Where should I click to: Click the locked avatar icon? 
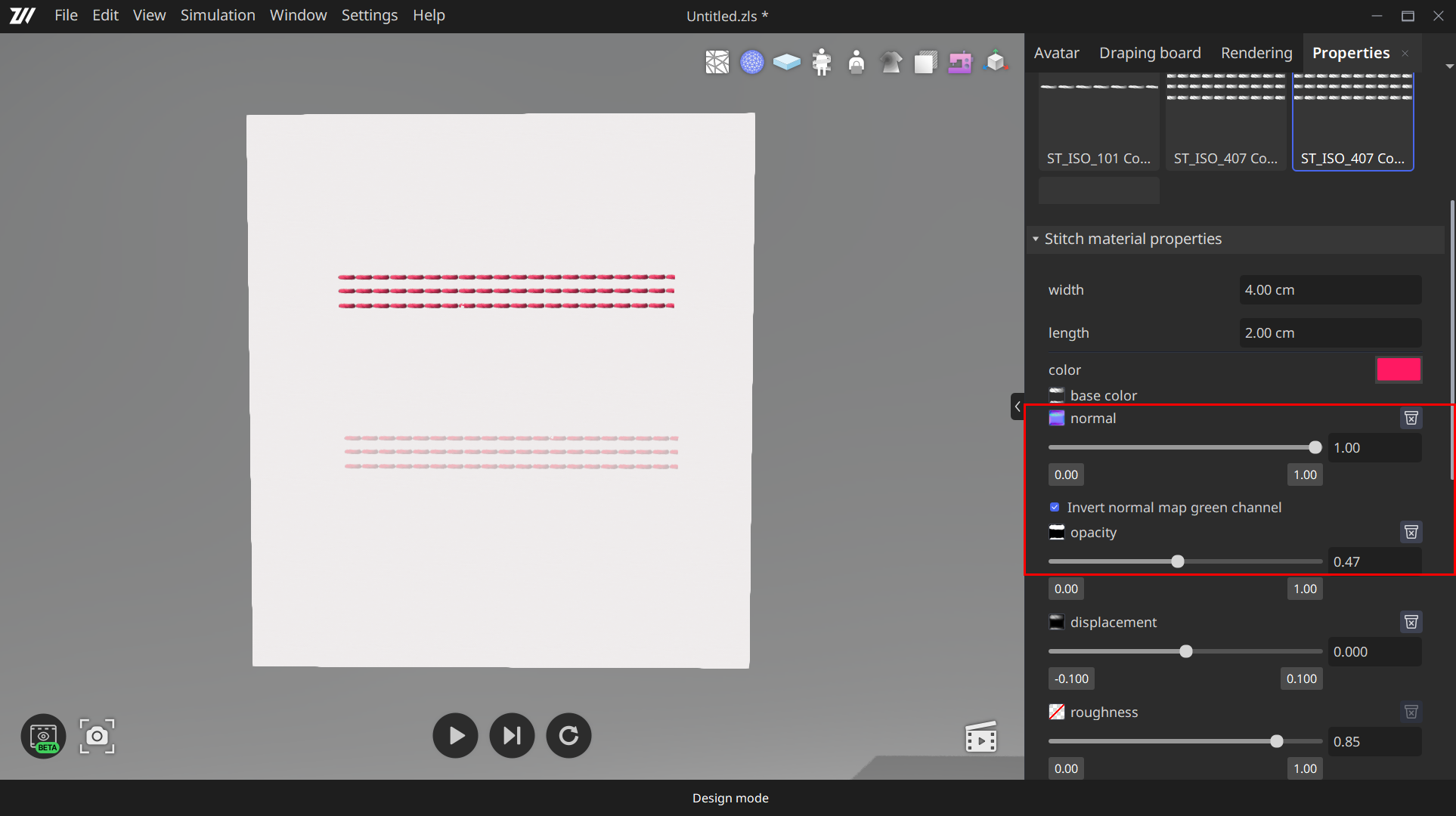tap(856, 62)
